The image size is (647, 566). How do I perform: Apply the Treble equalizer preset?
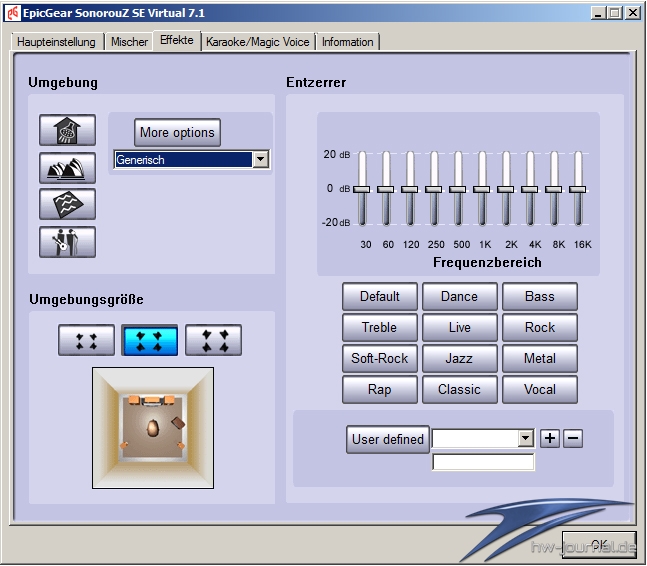click(380, 327)
